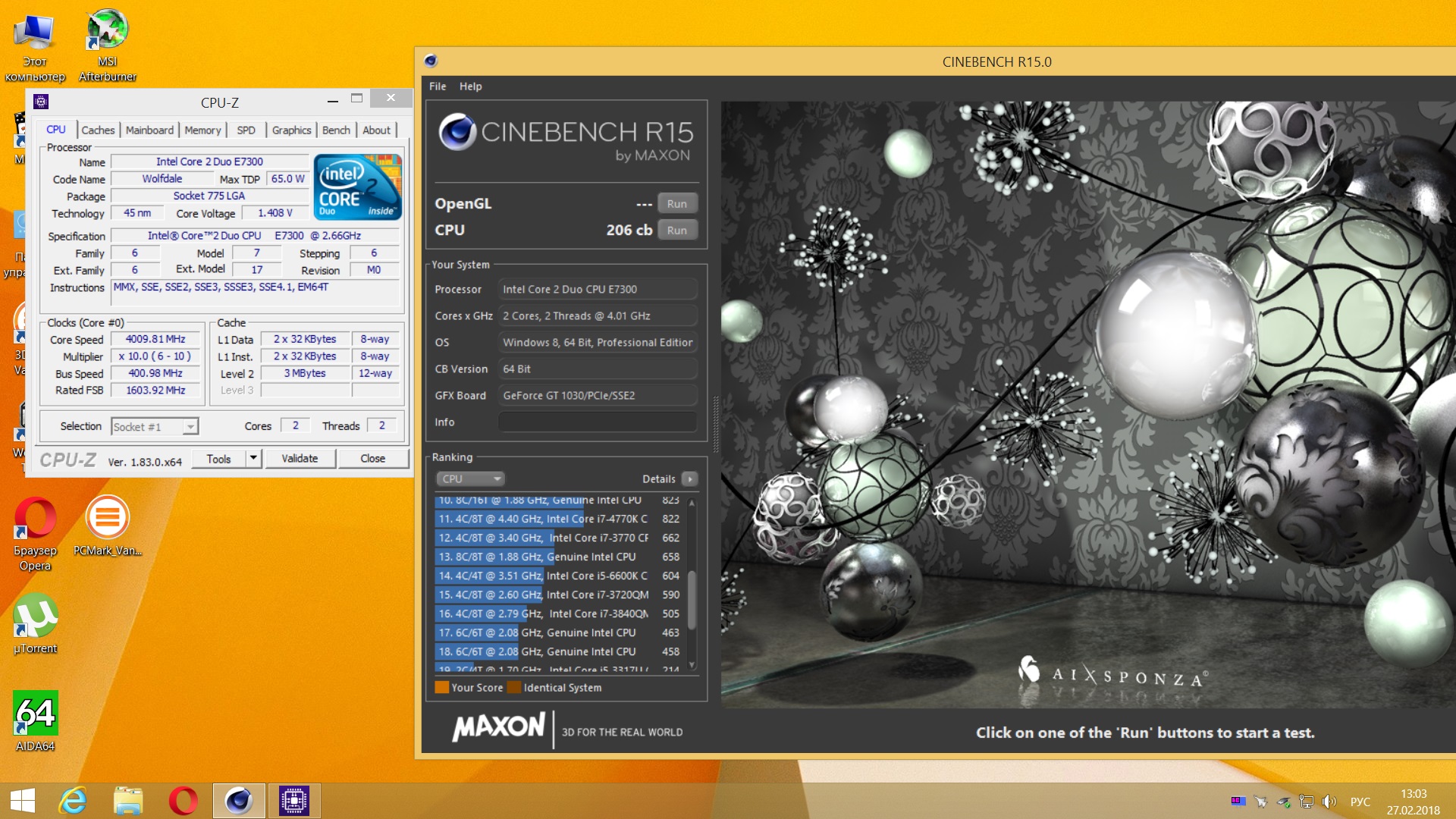Open the Memory tab in CPU-Z
Screen dimensions: 1456x819
pos(202,130)
